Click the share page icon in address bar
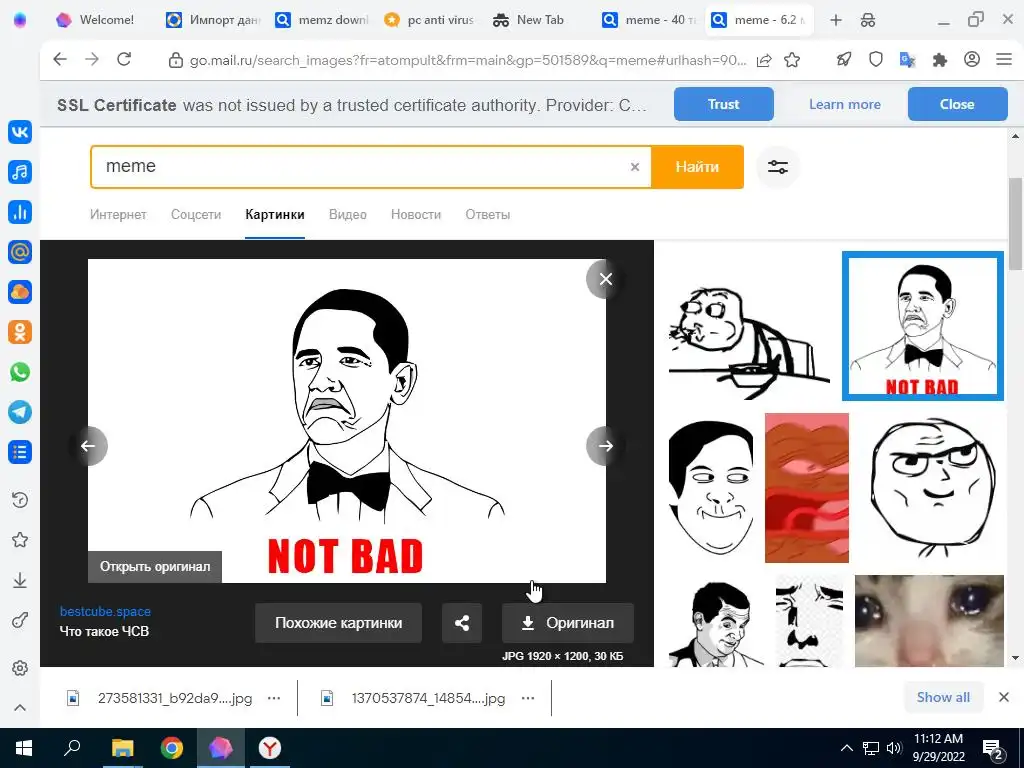Image resolution: width=1024 pixels, height=768 pixels. [763, 60]
